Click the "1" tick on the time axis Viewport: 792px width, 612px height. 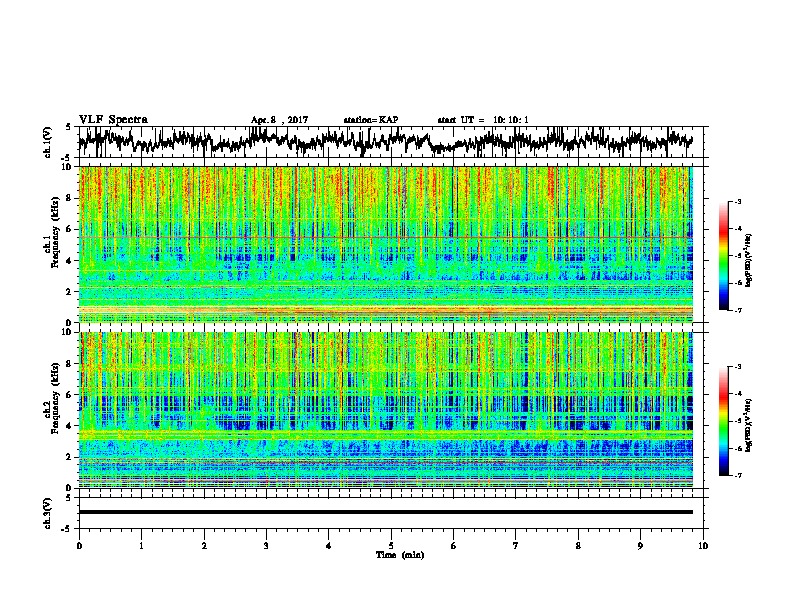pos(141,546)
